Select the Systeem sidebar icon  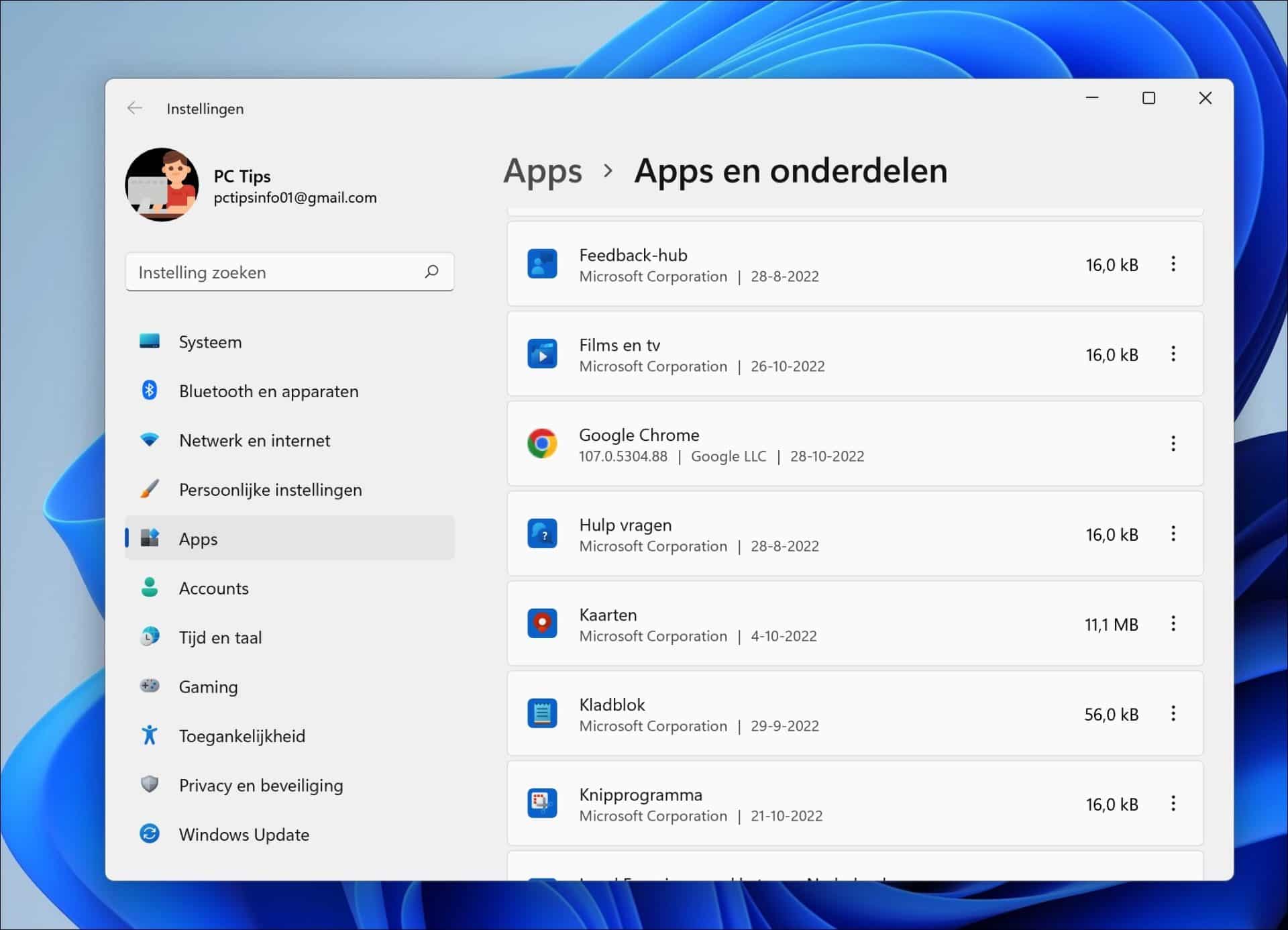tap(149, 342)
